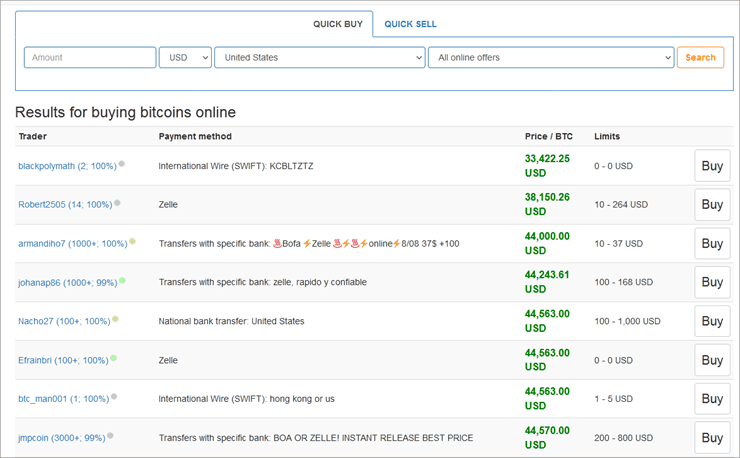
Task: Click Buy on the jmpcoin offer
Action: point(711,437)
